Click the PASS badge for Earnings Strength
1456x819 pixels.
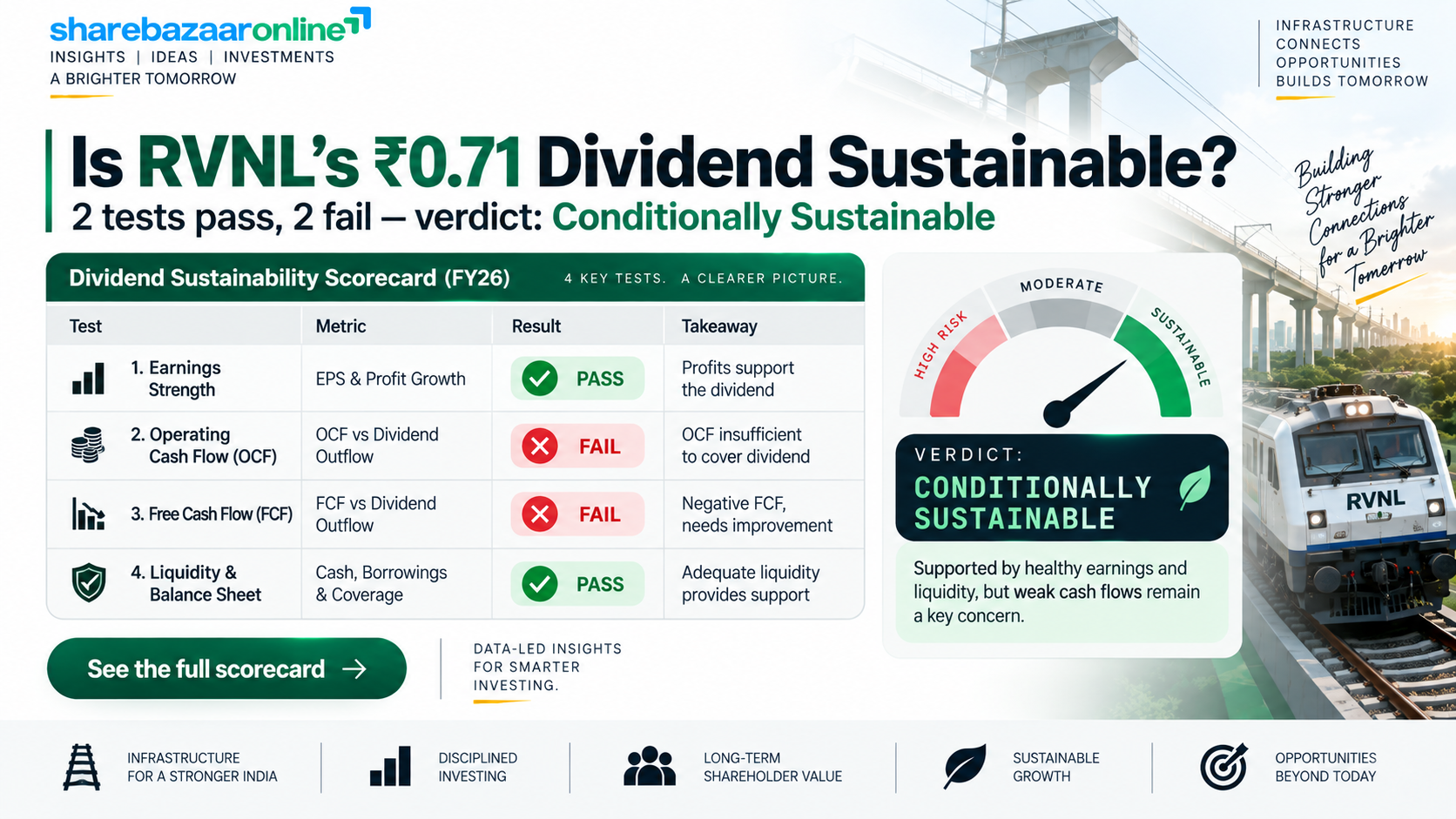pyautogui.click(x=577, y=379)
